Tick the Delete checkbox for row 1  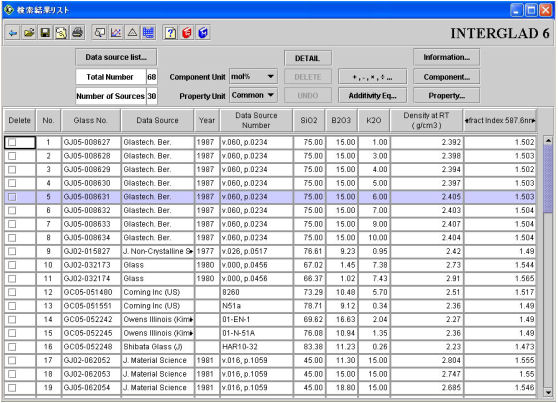[x=12, y=142]
